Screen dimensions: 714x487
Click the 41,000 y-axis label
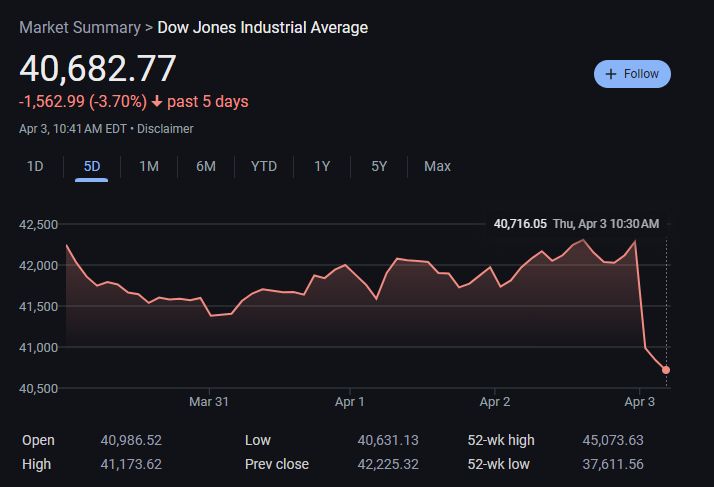click(38, 348)
